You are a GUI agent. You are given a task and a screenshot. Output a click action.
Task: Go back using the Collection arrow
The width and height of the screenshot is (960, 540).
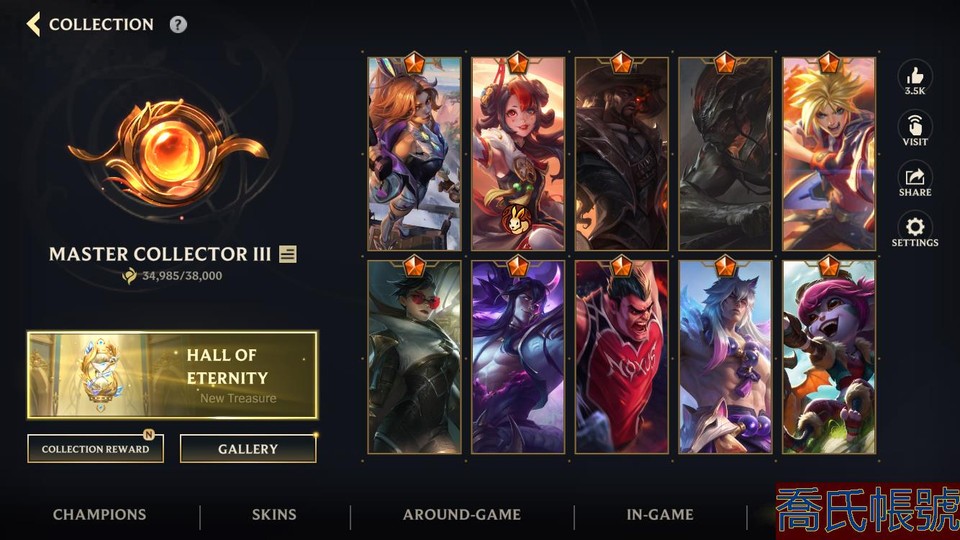34,24
